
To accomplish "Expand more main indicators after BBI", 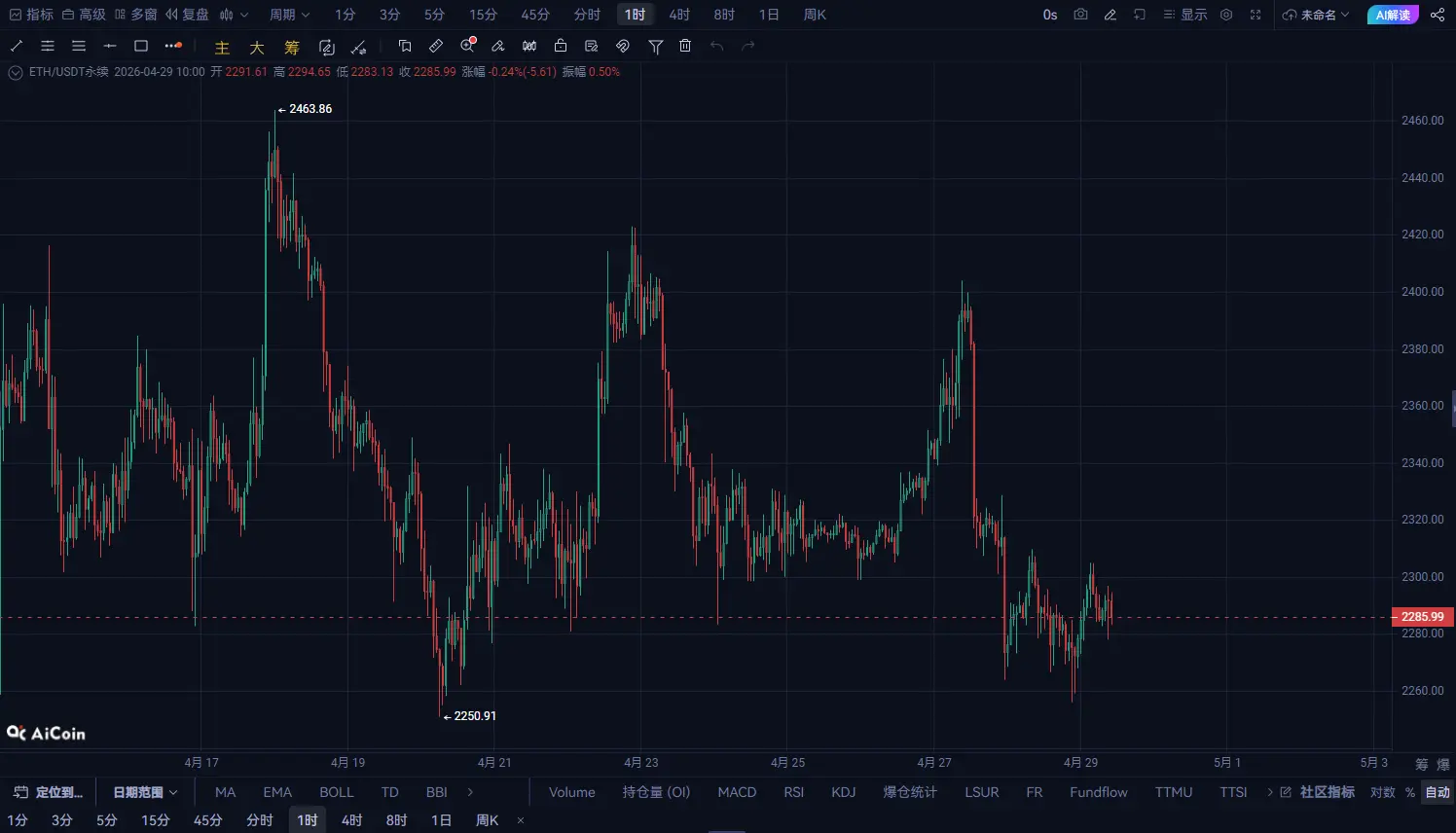I will coord(470,792).
